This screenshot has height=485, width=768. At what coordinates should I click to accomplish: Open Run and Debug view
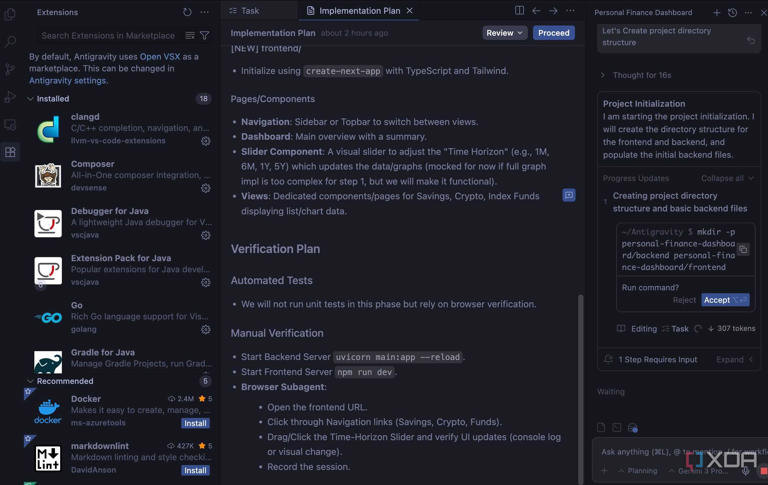pos(10,97)
